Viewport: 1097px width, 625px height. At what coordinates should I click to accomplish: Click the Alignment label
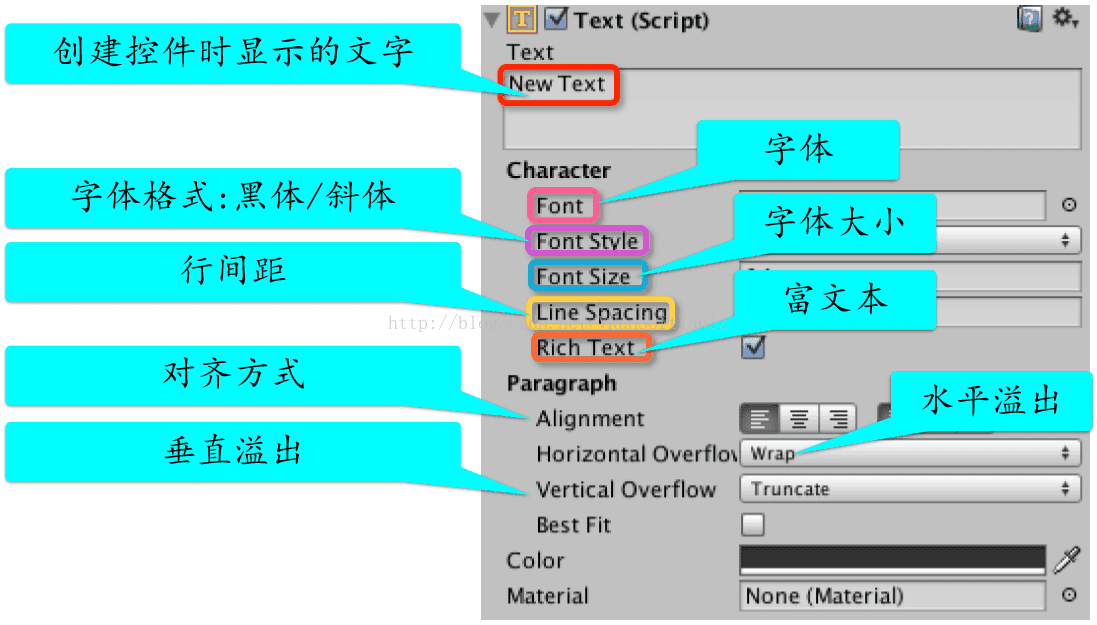tap(590, 419)
